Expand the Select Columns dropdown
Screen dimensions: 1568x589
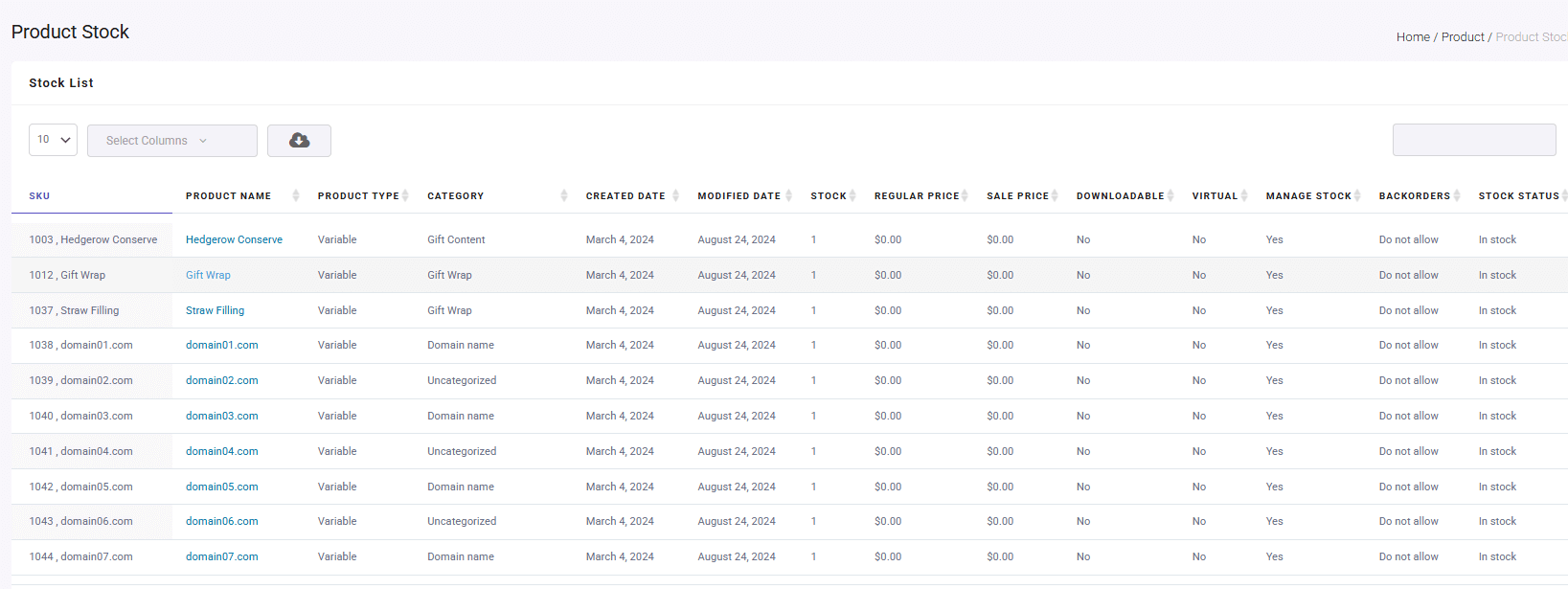pyautogui.click(x=171, y=141)
